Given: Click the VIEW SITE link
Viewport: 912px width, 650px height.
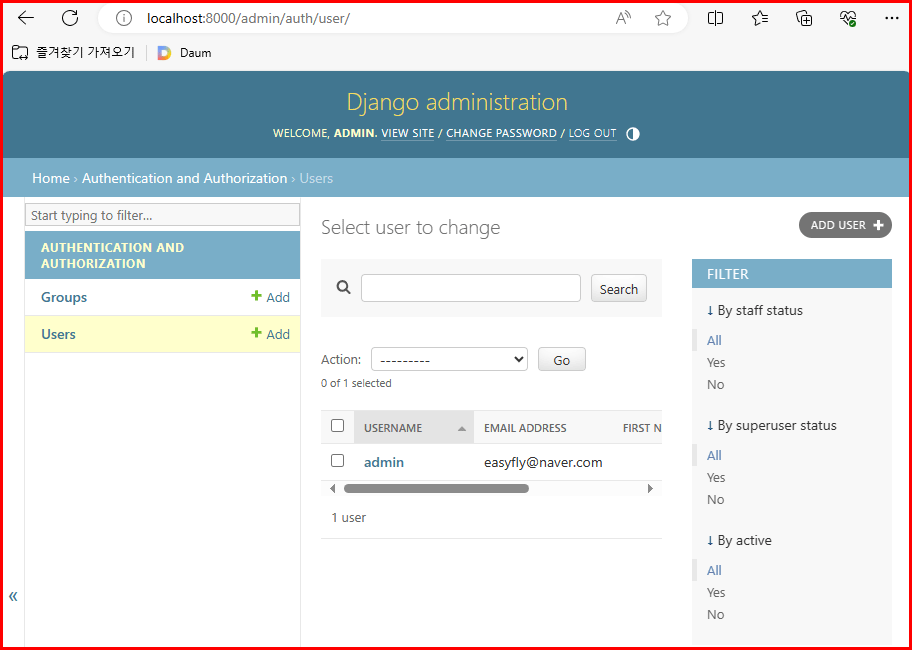Looking at the screenshot, I should click(408, 133).
